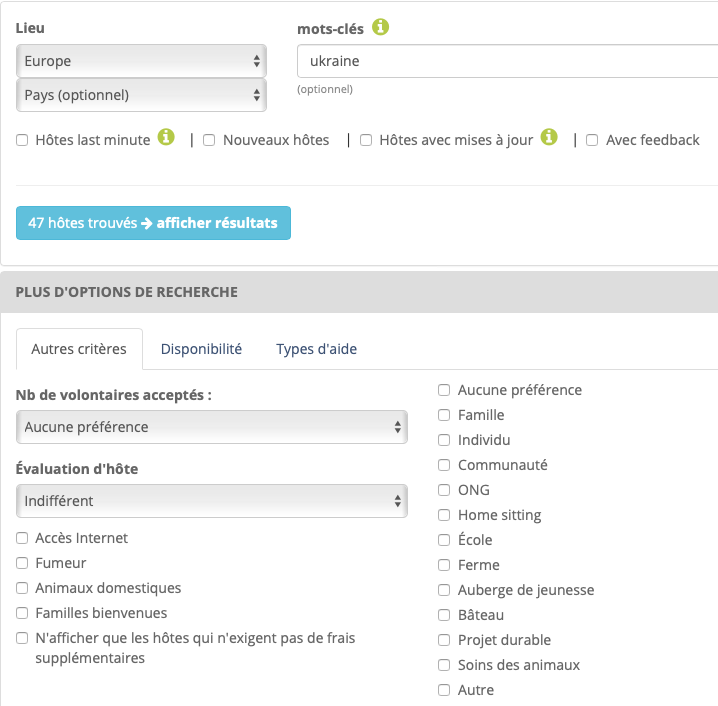Click info icon after Hôtes avec mises à jour
The width and height of the screenshot is (718, 706).
(x=549, y=138)
